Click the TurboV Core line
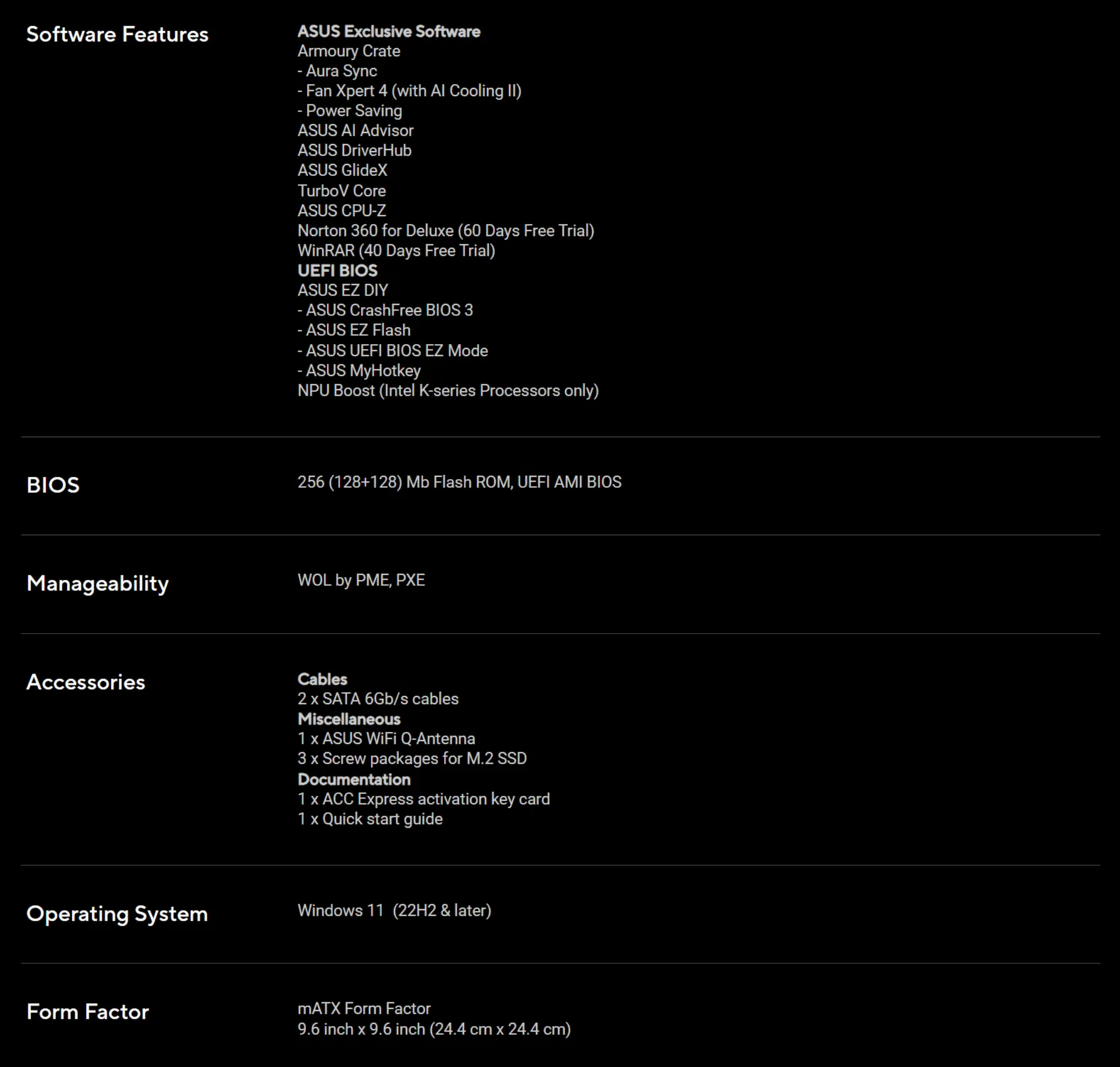 (342, 190)
